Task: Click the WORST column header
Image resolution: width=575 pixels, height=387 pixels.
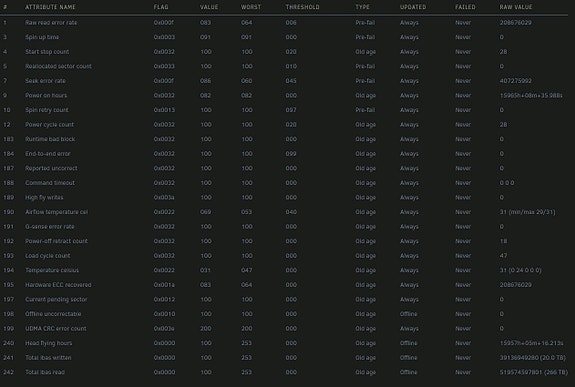Action: point(251,7)
